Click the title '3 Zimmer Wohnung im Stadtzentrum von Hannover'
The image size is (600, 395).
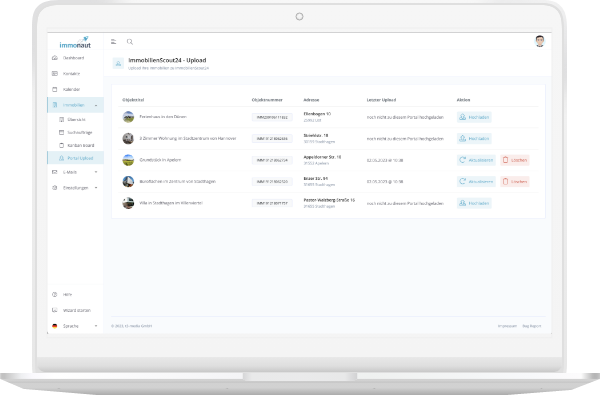[x=188, y=138]
